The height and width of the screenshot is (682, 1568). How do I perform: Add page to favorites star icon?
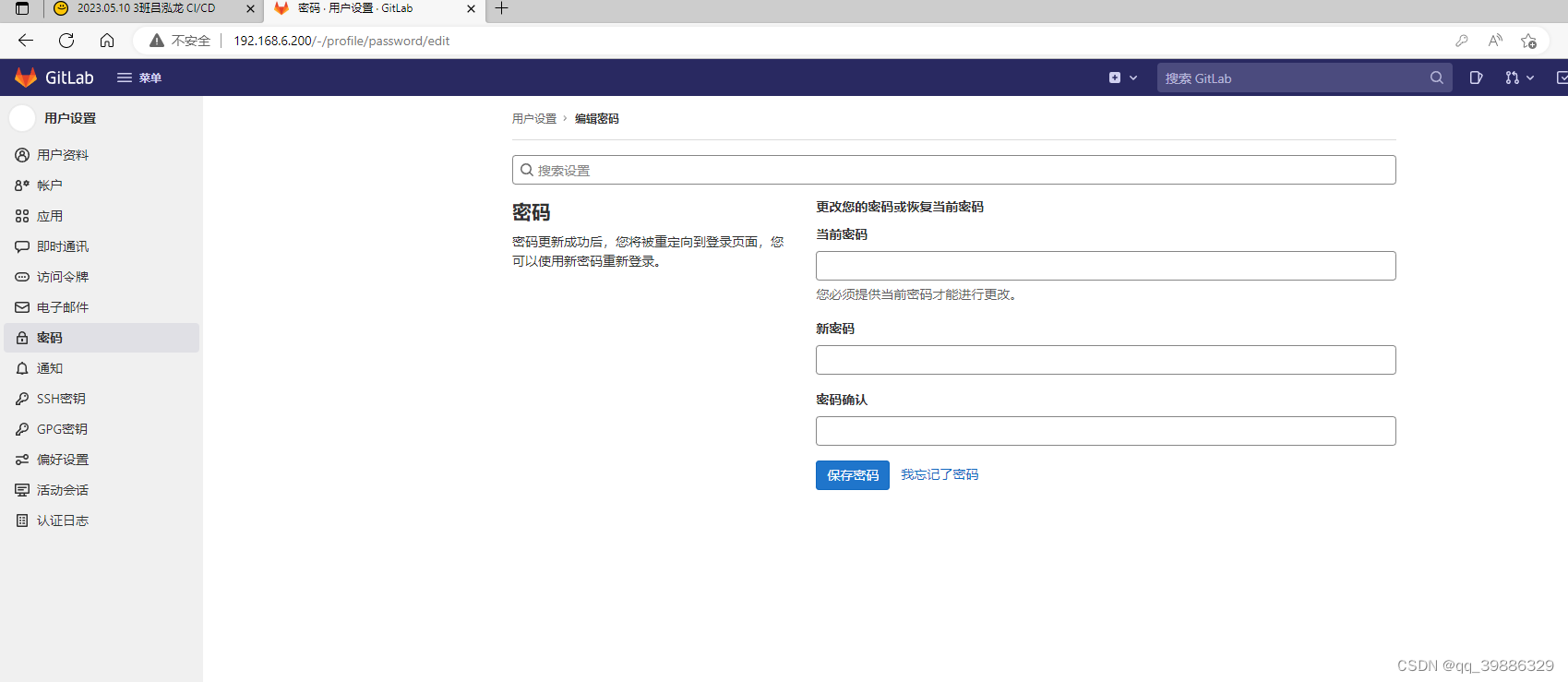pos(1529,41)
